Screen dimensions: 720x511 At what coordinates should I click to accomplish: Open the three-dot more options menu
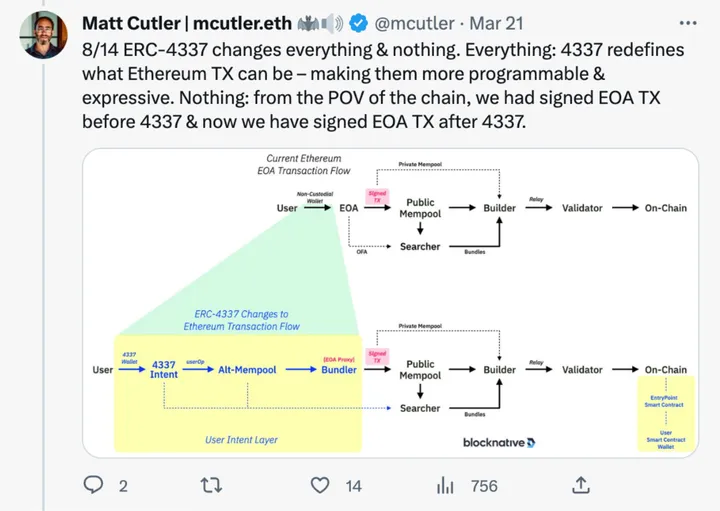click(x=688, y=22)
